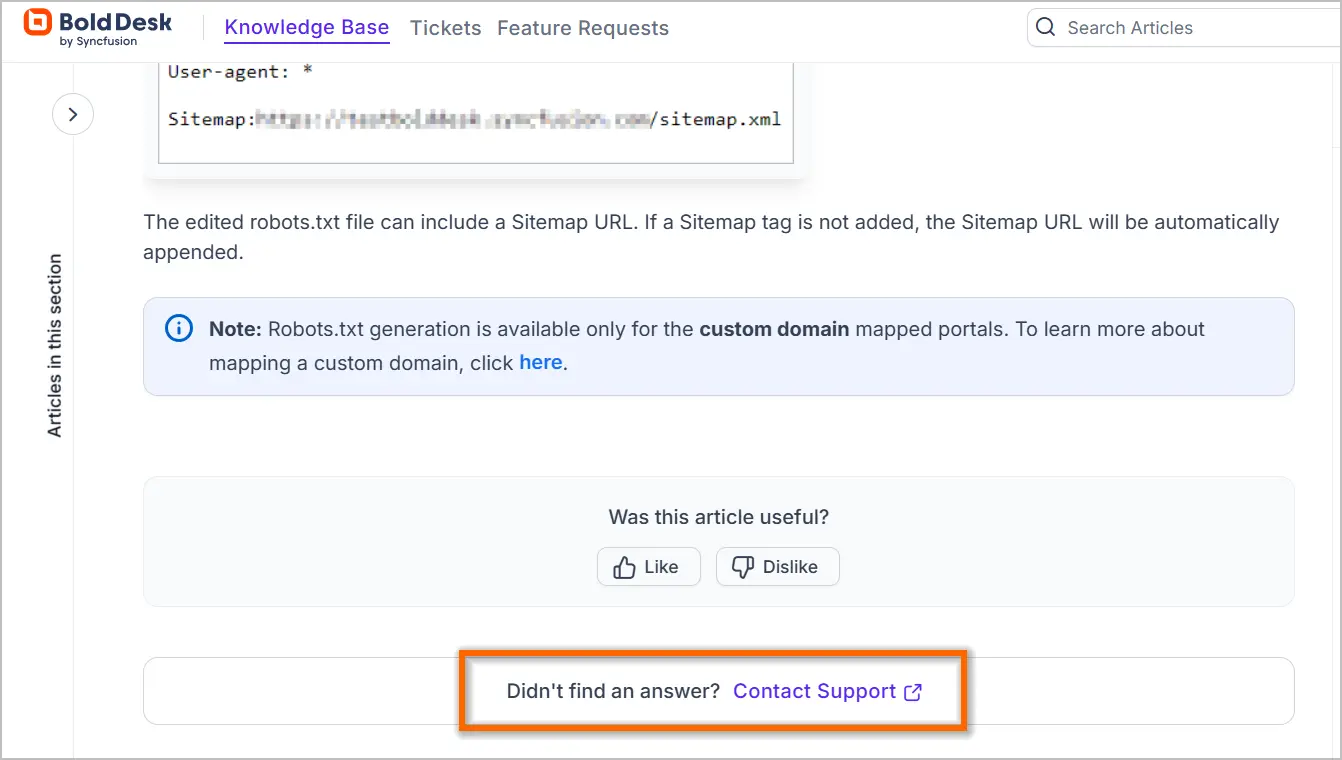Click the info icon in the Note box

pyautogui.click(x=179, y=329)
